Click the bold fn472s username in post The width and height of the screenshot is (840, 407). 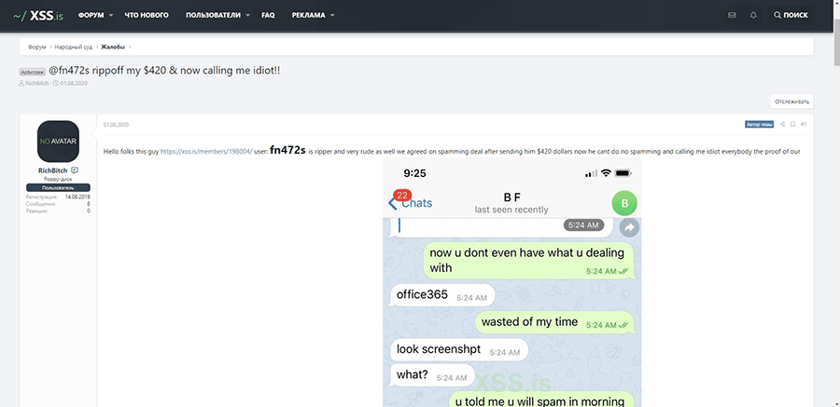click(x=288, y=150)
